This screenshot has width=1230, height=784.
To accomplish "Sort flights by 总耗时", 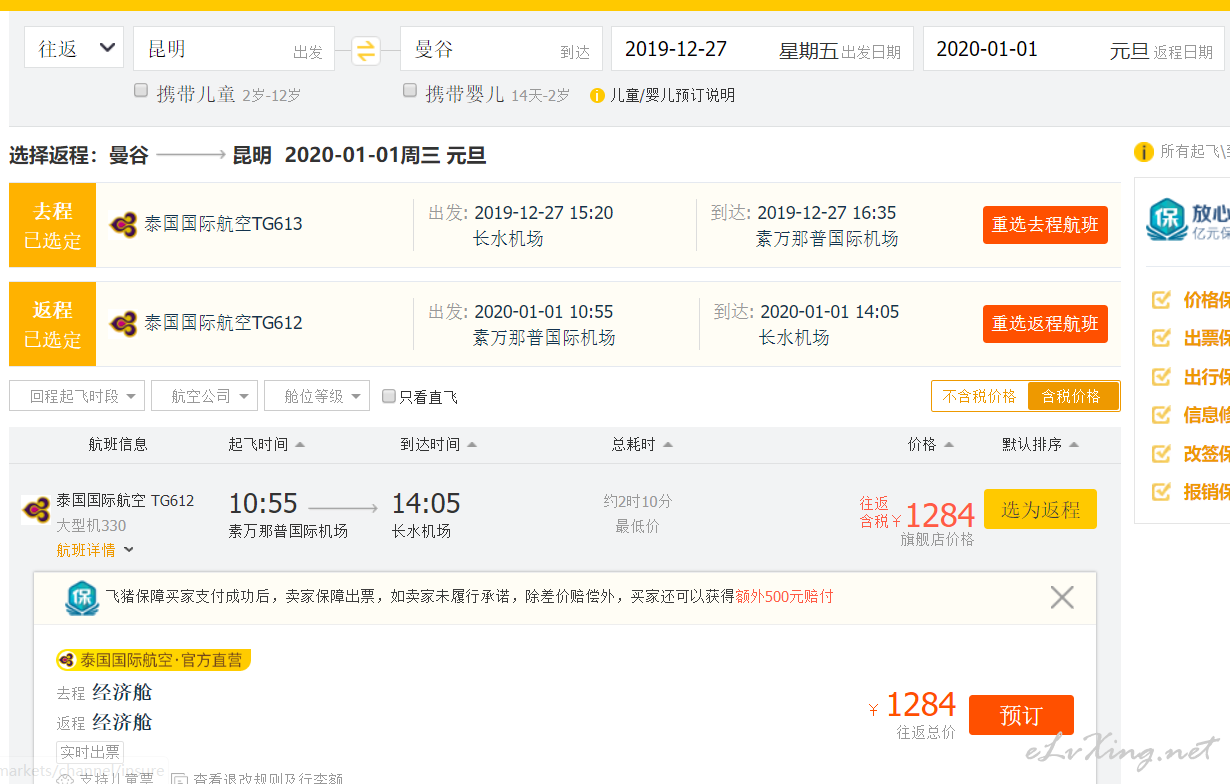I will pyautogui.click(x=642, y=445).
